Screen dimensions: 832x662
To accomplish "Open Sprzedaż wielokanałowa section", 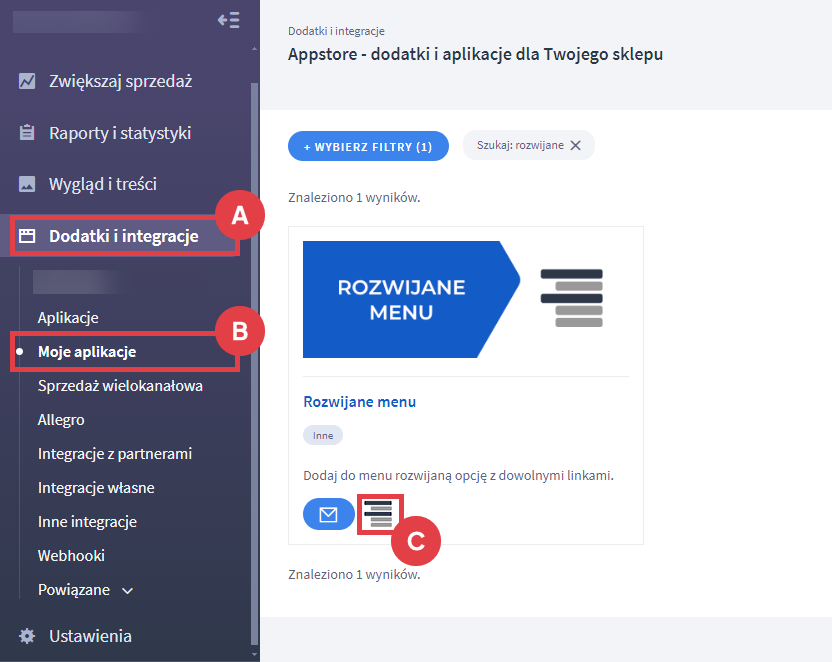I will coord(120,386).
